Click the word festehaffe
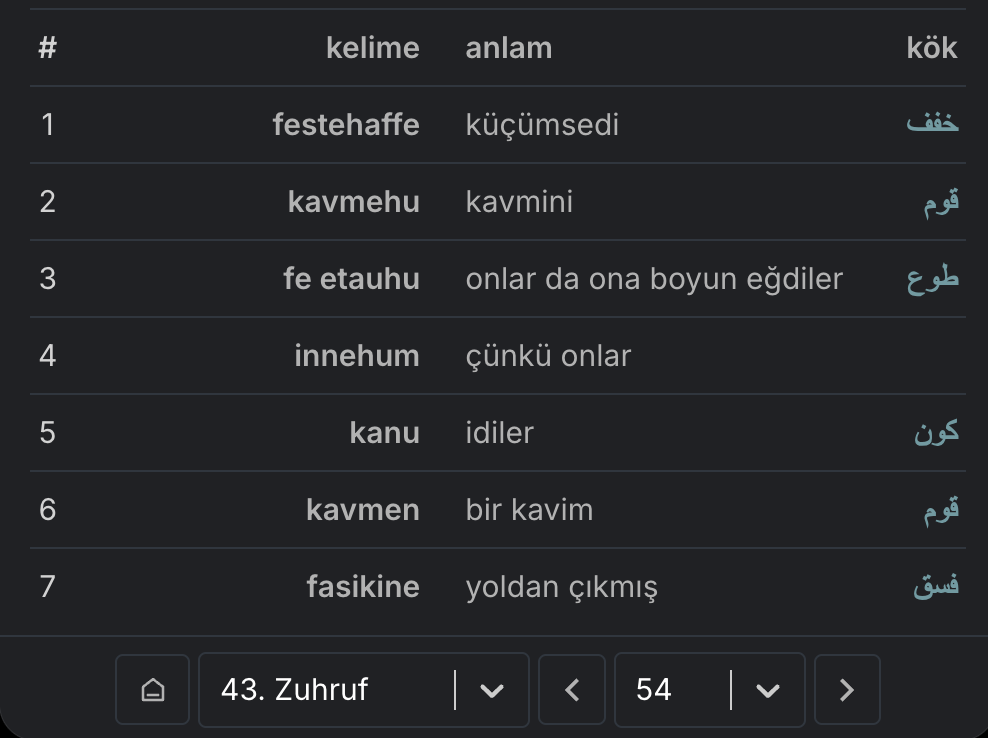This screenshot has width=988, height=738. [x=346, y=125]
